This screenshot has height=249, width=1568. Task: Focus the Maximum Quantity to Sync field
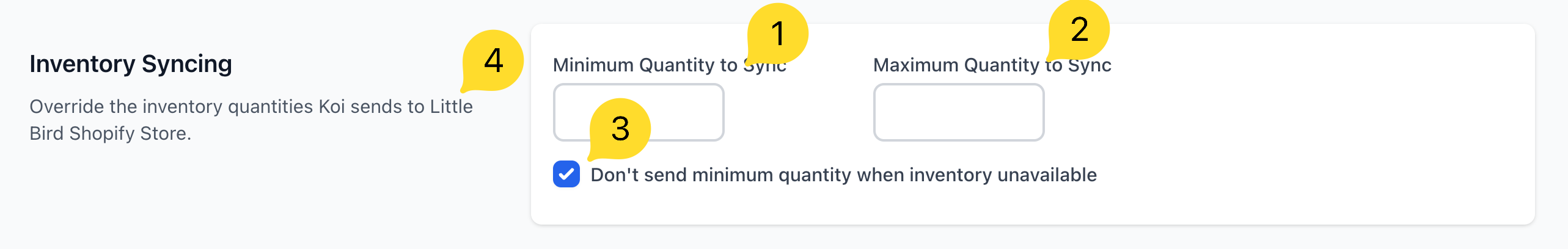[x=958, y=112]
